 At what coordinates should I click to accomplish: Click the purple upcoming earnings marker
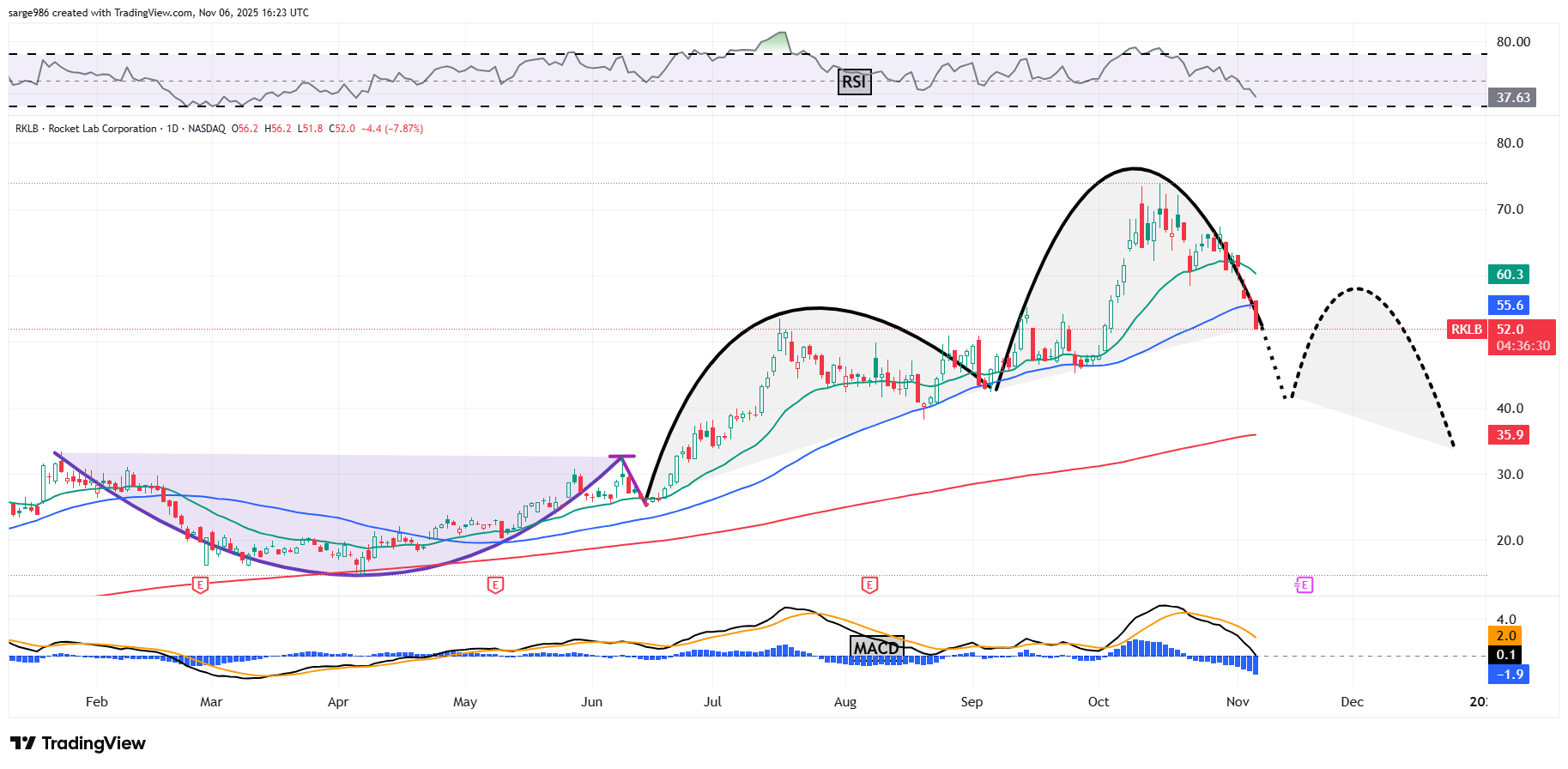1304,585
